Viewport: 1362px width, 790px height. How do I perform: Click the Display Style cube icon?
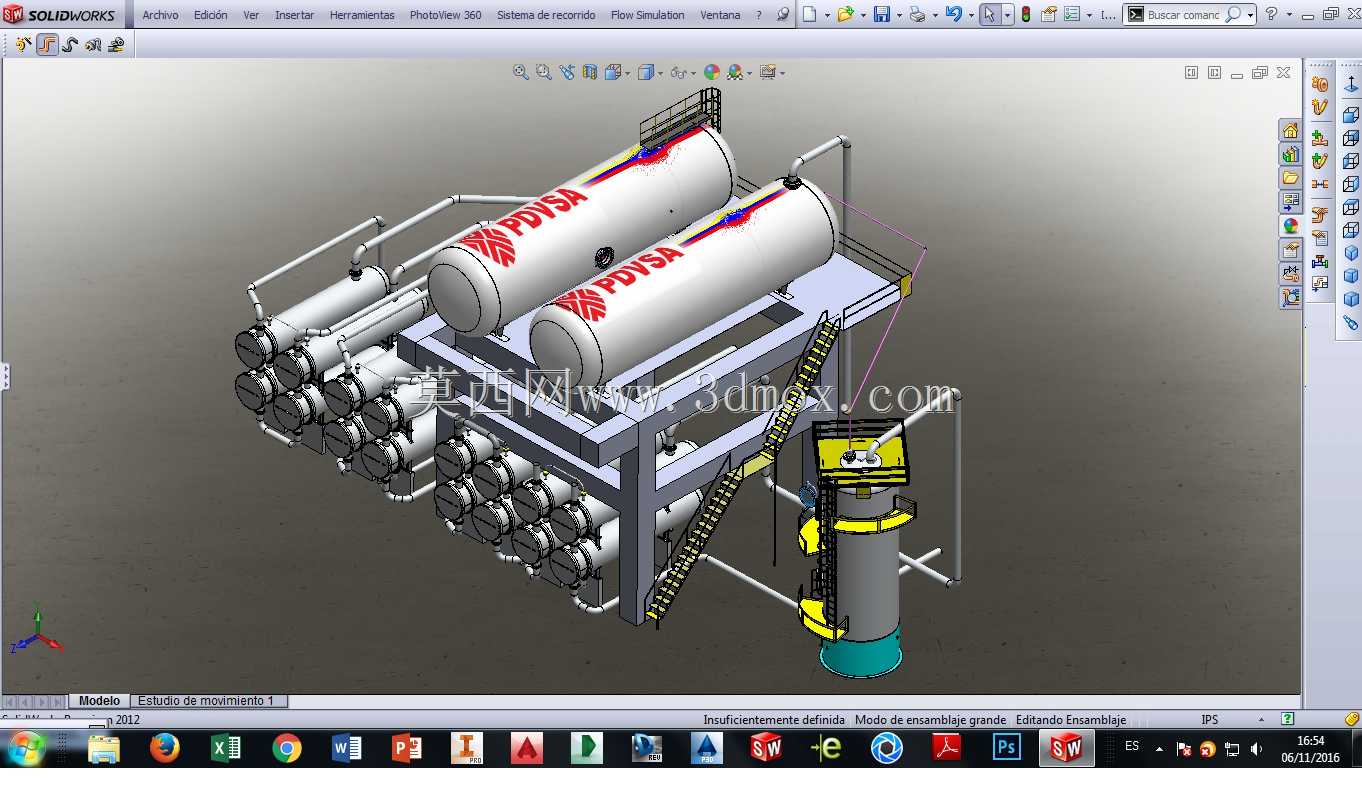pos(645,72)
